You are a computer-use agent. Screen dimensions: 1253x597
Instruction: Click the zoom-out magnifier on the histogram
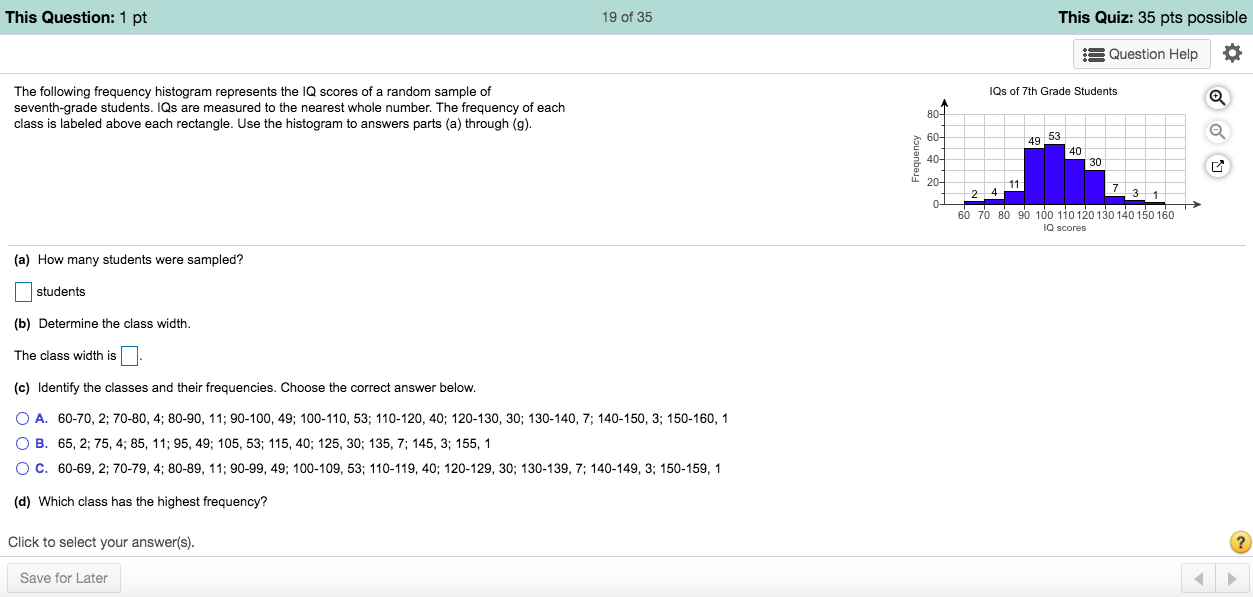1216,131
